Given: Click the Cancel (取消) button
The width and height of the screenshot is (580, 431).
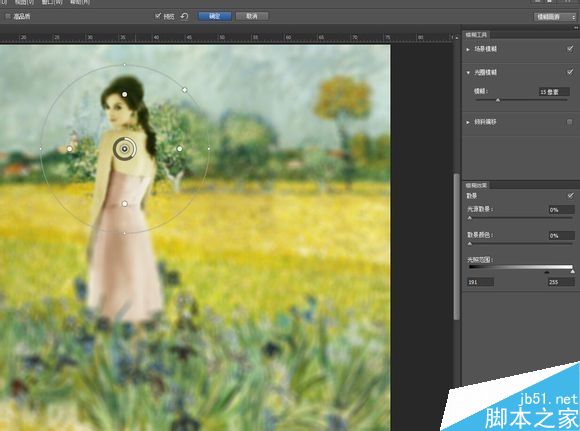Looking at the screenshot, I should (252, 16).
